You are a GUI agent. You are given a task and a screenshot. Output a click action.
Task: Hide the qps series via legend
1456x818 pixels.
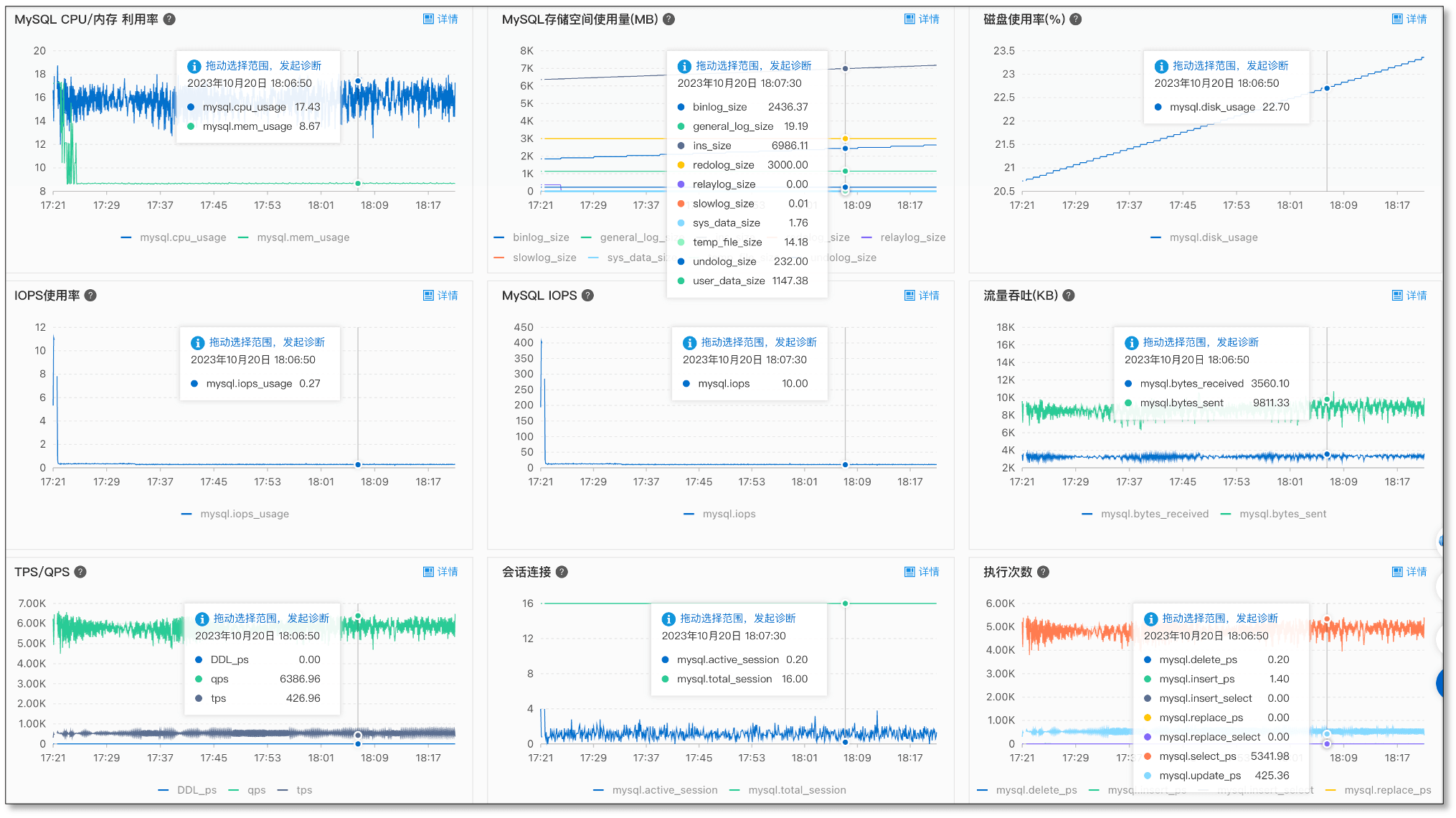pyautogui.click(x=256, y=790)
